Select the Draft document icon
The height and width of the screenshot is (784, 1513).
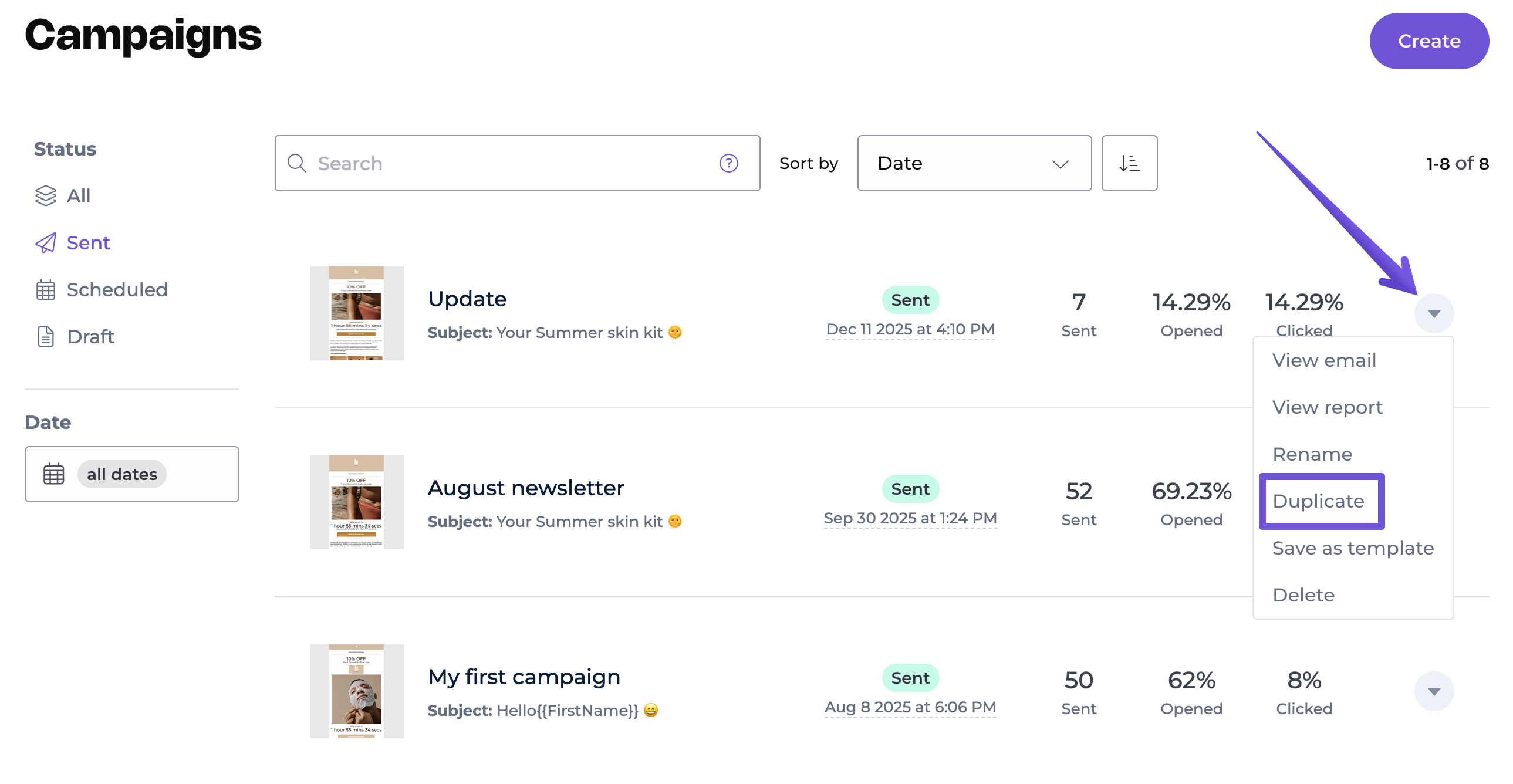tap(46, 336)
